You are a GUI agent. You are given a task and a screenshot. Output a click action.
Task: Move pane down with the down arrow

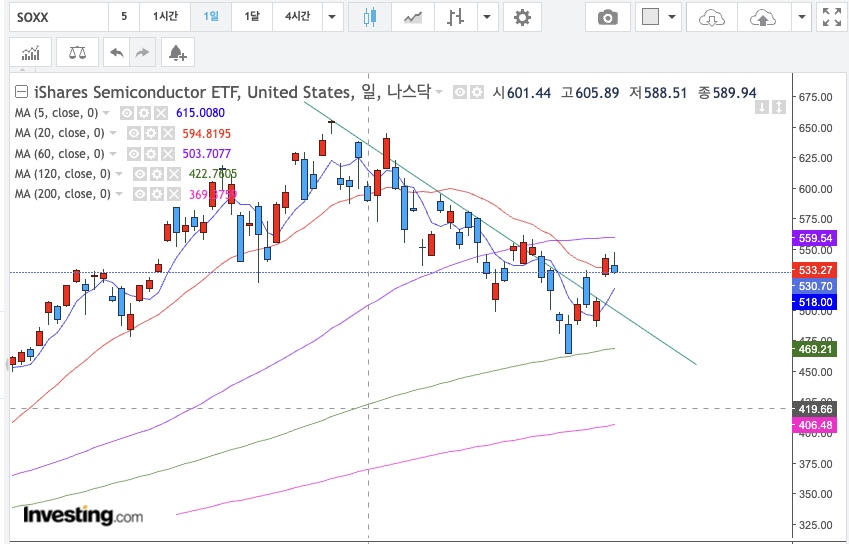762,107
